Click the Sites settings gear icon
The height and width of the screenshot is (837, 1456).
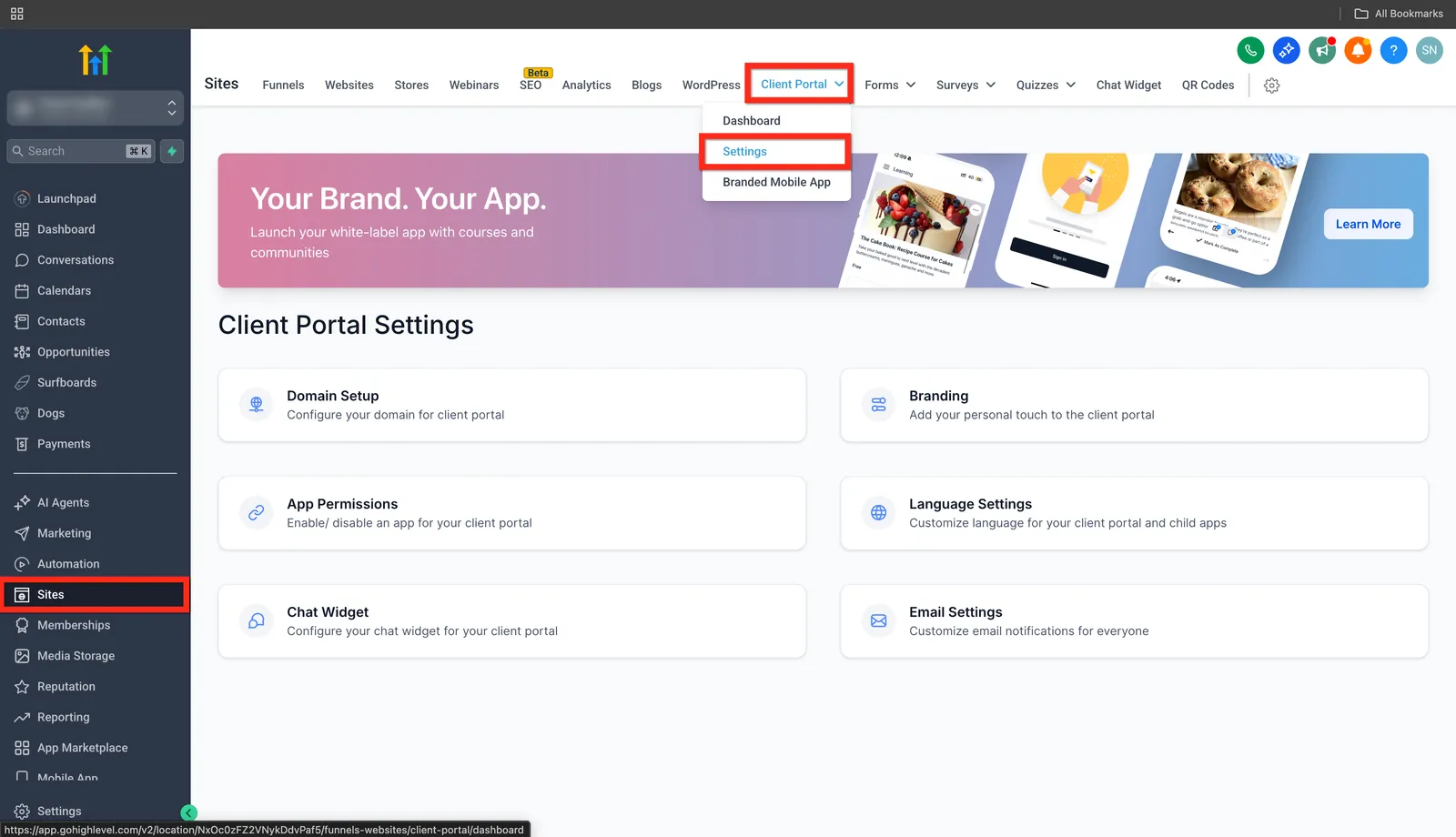[1272, 86]
